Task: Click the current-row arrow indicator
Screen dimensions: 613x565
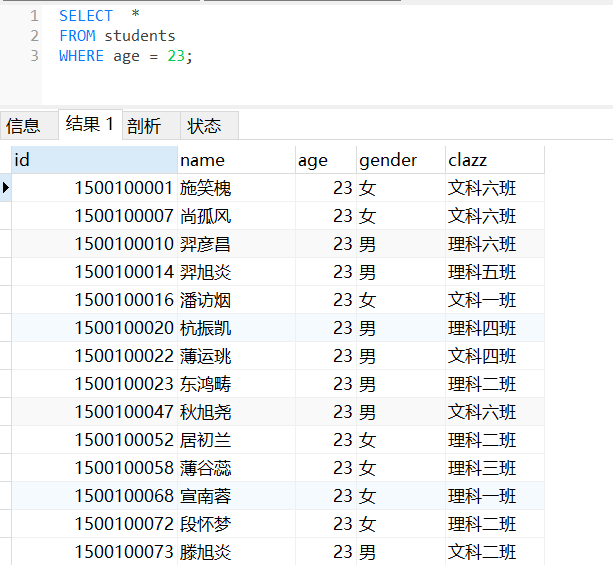Action: [x=5, y=188]
